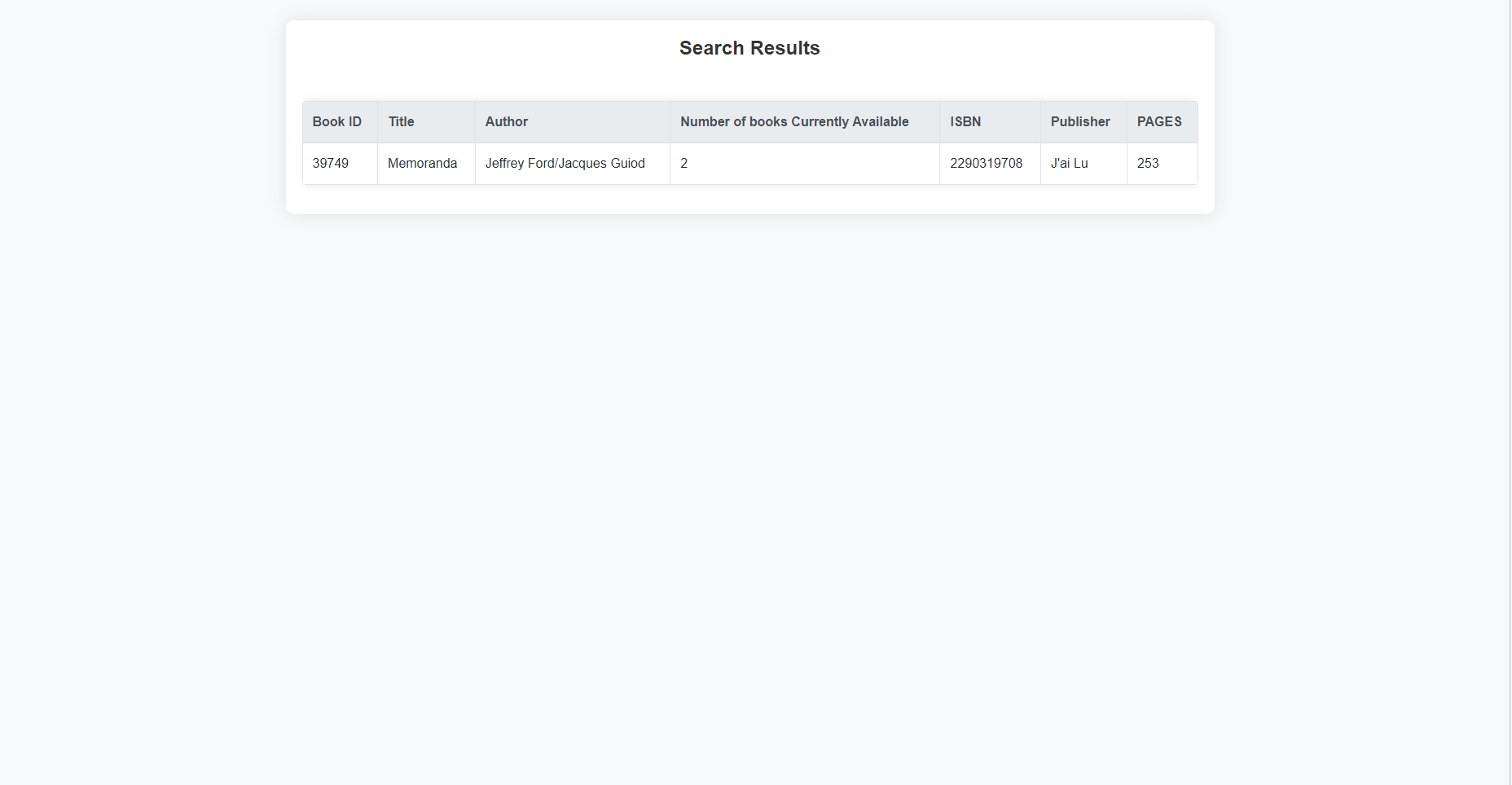
Task: Select the book ID 39749
Action: [x=330, y=163]
